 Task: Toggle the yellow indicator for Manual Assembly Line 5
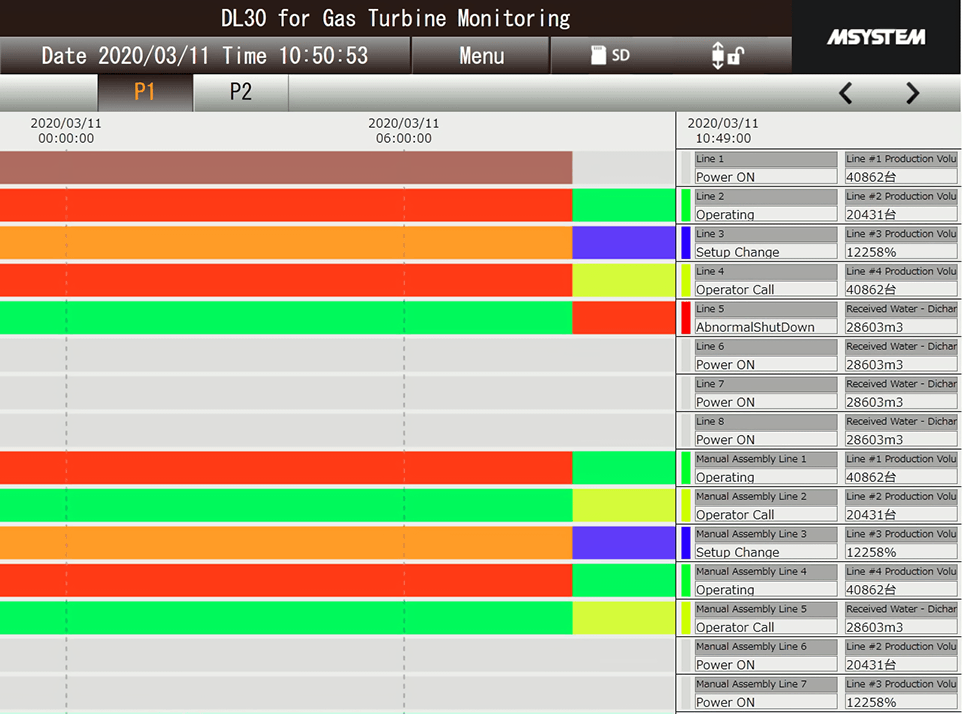coord(685,617)
